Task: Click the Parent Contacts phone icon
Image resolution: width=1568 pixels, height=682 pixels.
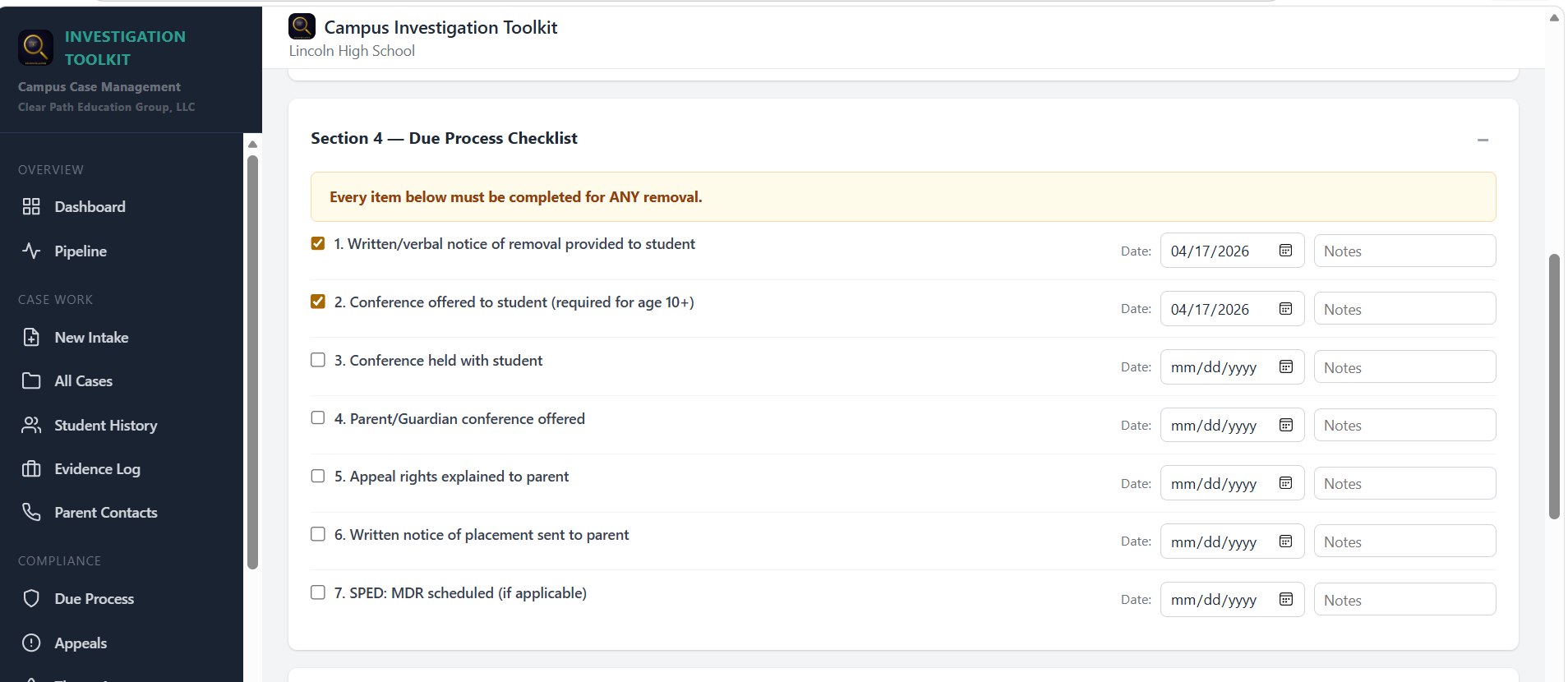Action: [31, 512]
